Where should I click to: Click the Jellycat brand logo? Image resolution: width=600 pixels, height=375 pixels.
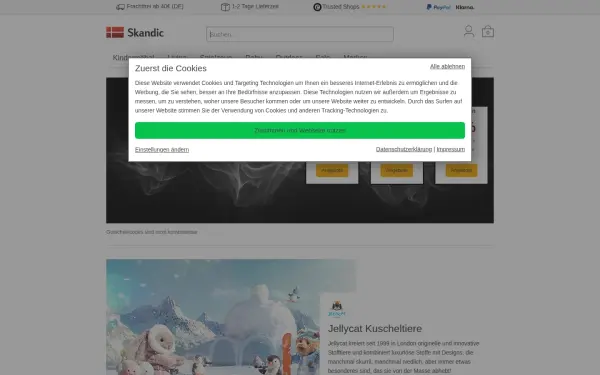[337, 309]
